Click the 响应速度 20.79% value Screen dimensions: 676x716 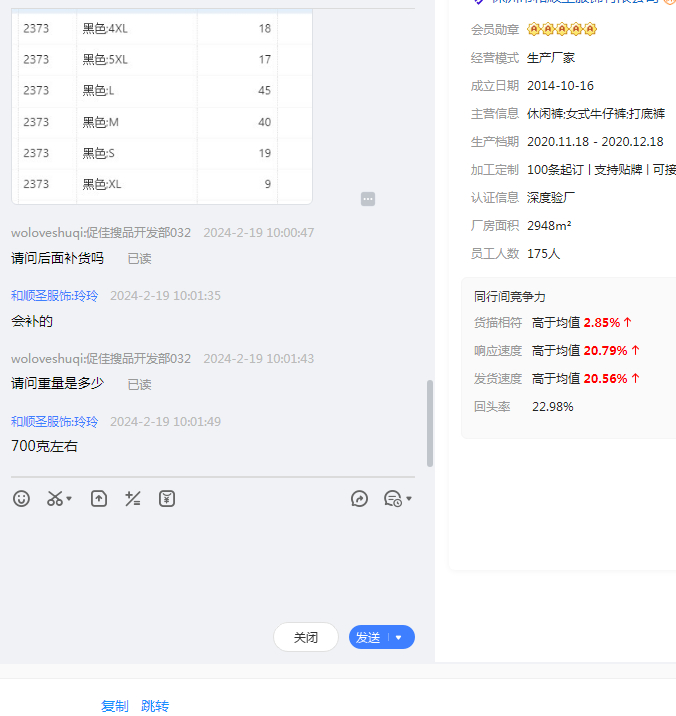click(x=605, y=351)
